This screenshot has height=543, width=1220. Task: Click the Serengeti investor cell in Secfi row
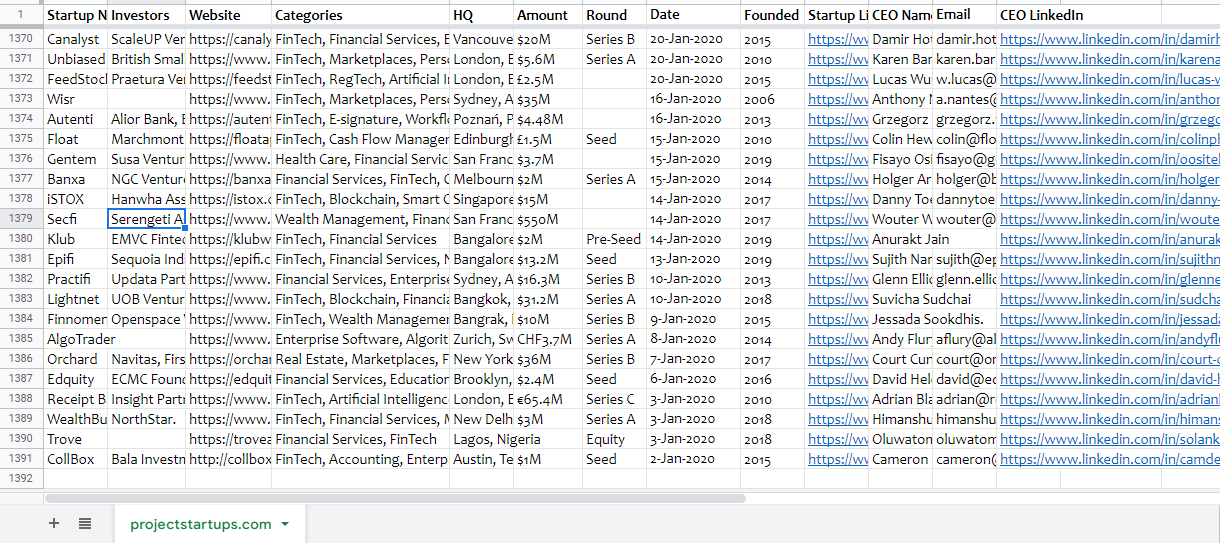coord(146,219)
